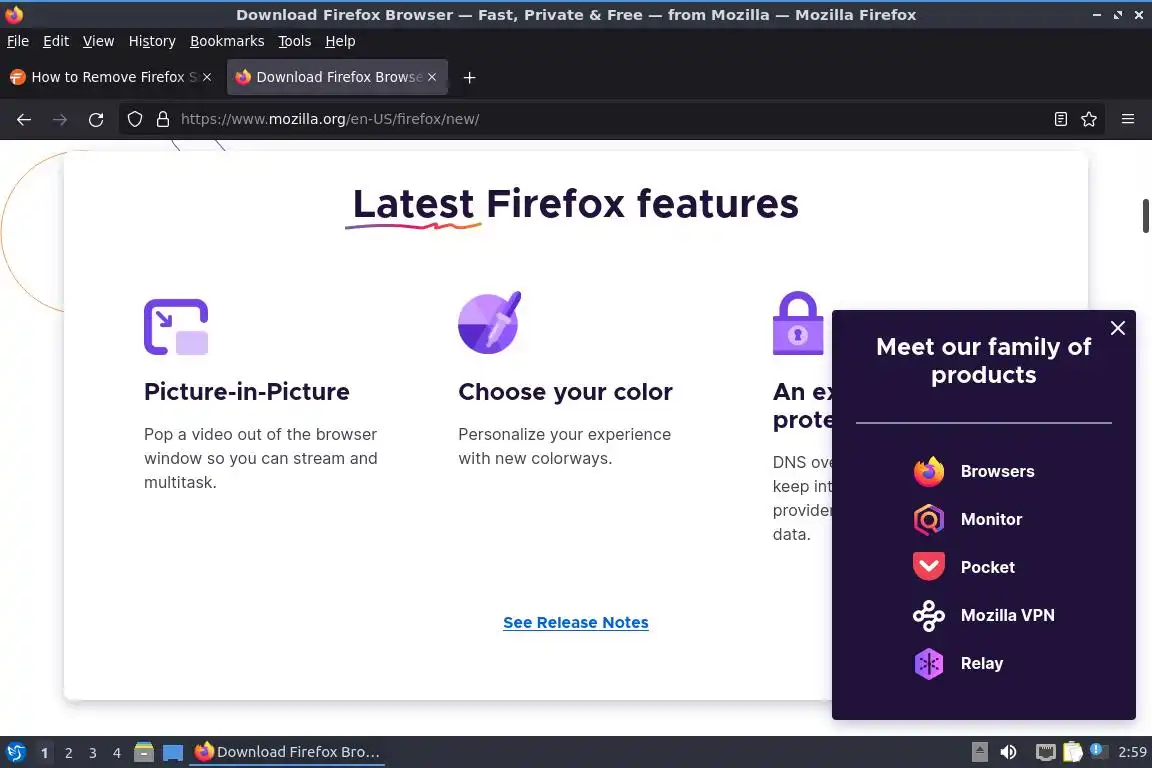
Task: Click the URL address bar field
Action: tap(610, 119)
